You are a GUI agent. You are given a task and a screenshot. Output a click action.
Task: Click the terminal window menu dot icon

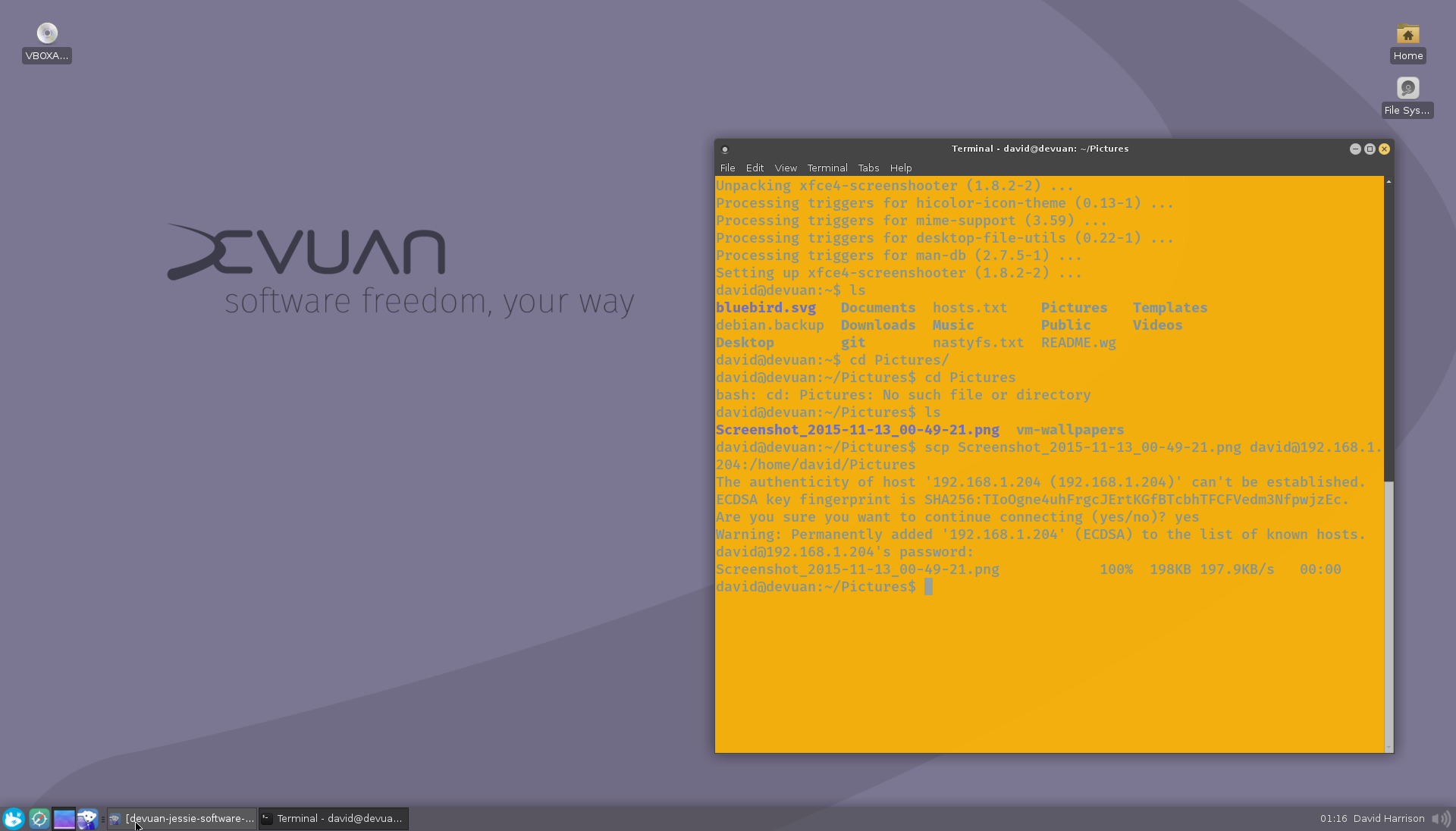click(x=725, y=149)
